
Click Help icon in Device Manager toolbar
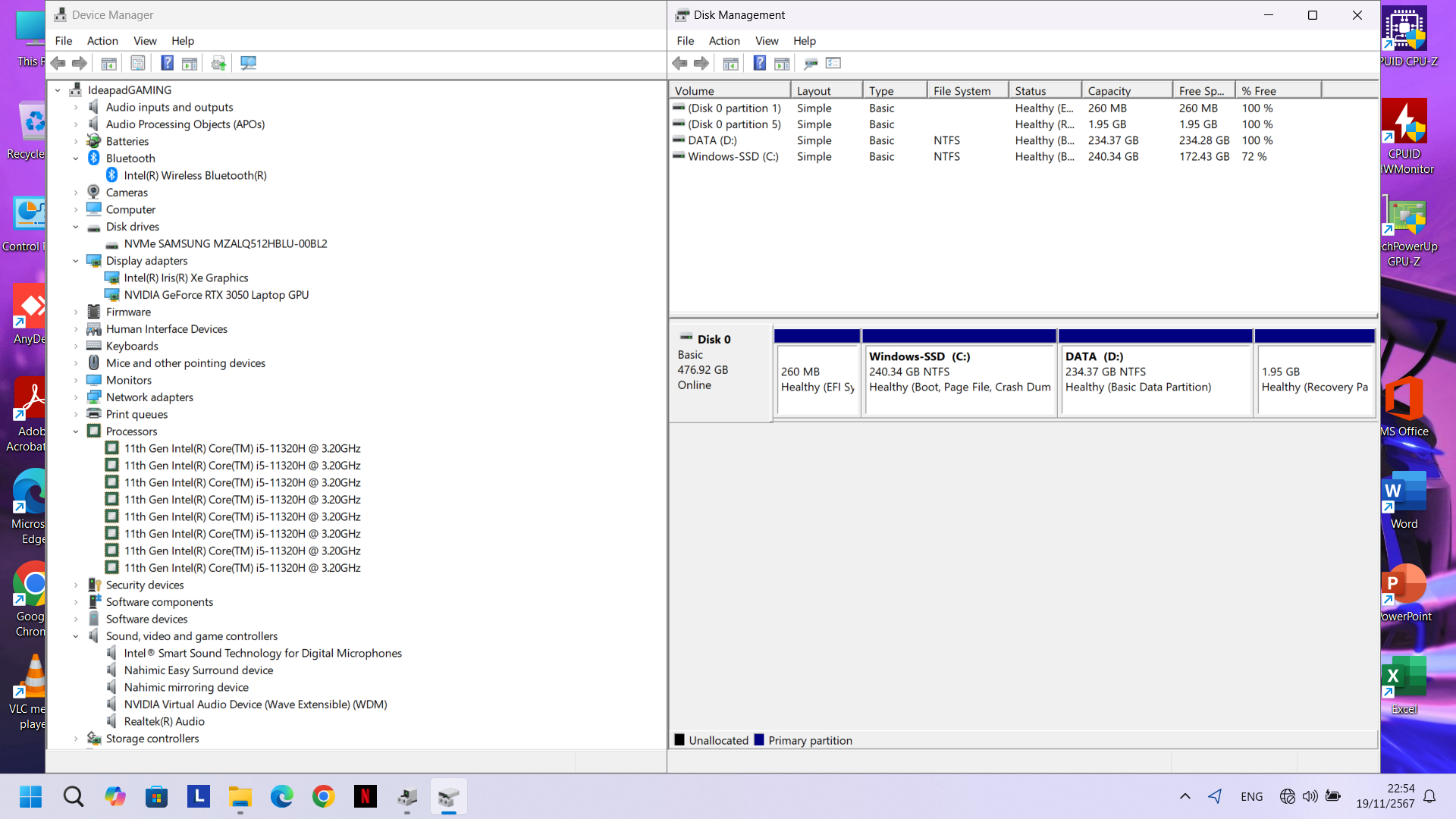[168, 63]
